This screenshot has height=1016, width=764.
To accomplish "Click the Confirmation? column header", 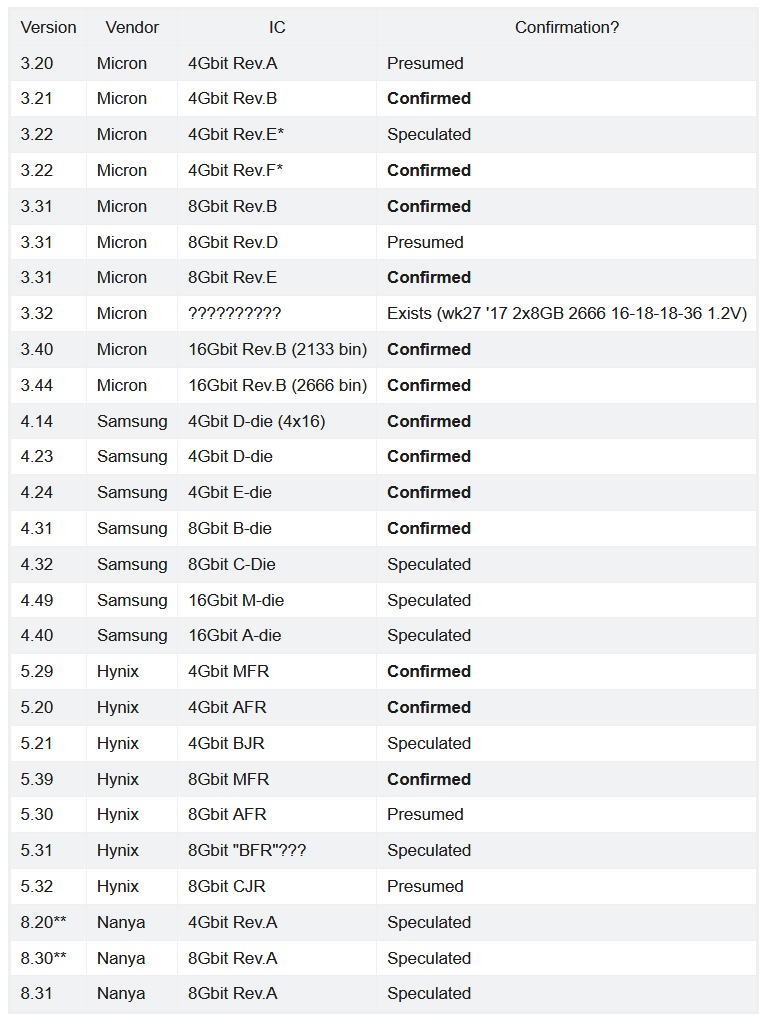I will (x=566, y=27).
